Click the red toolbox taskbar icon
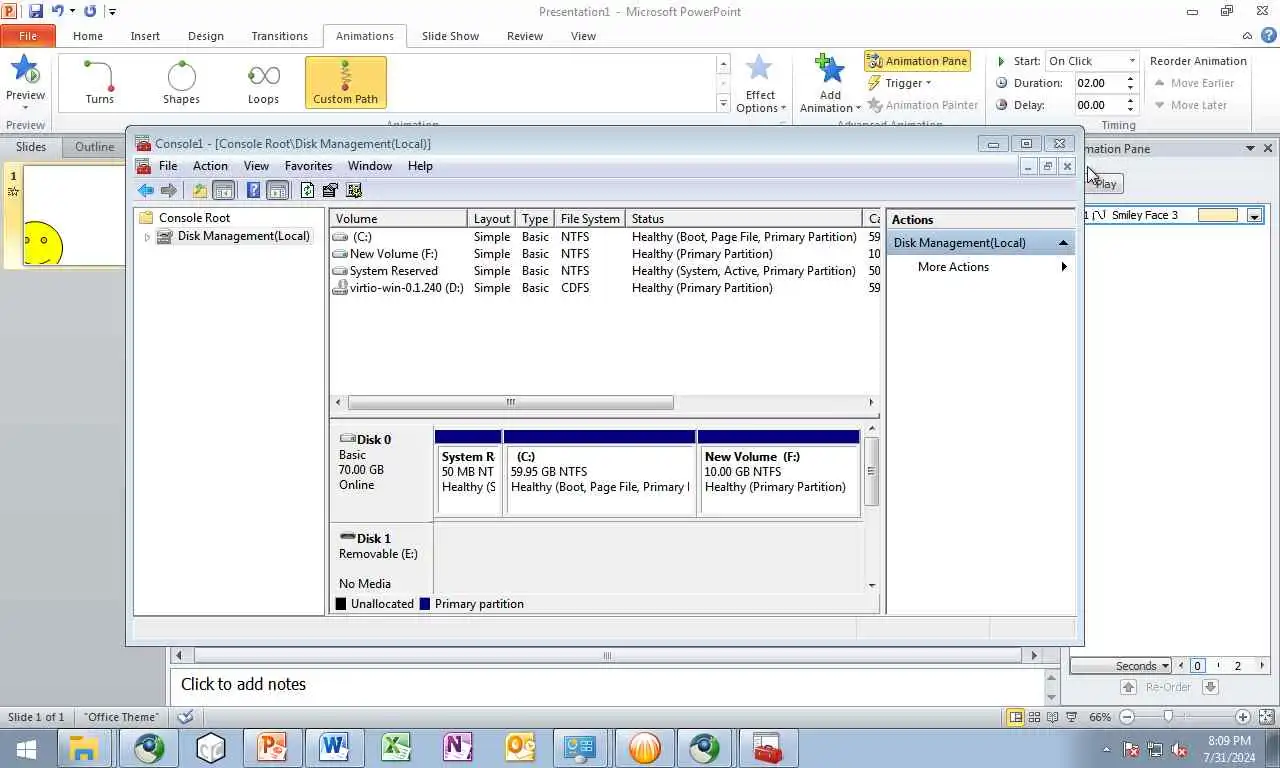This screenshot has height=768, width=1280. [767, 748]
